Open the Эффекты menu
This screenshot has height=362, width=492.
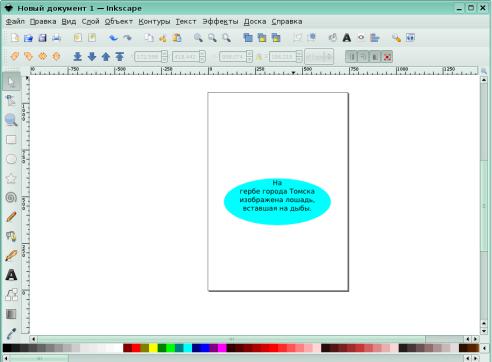pos(220,22)
